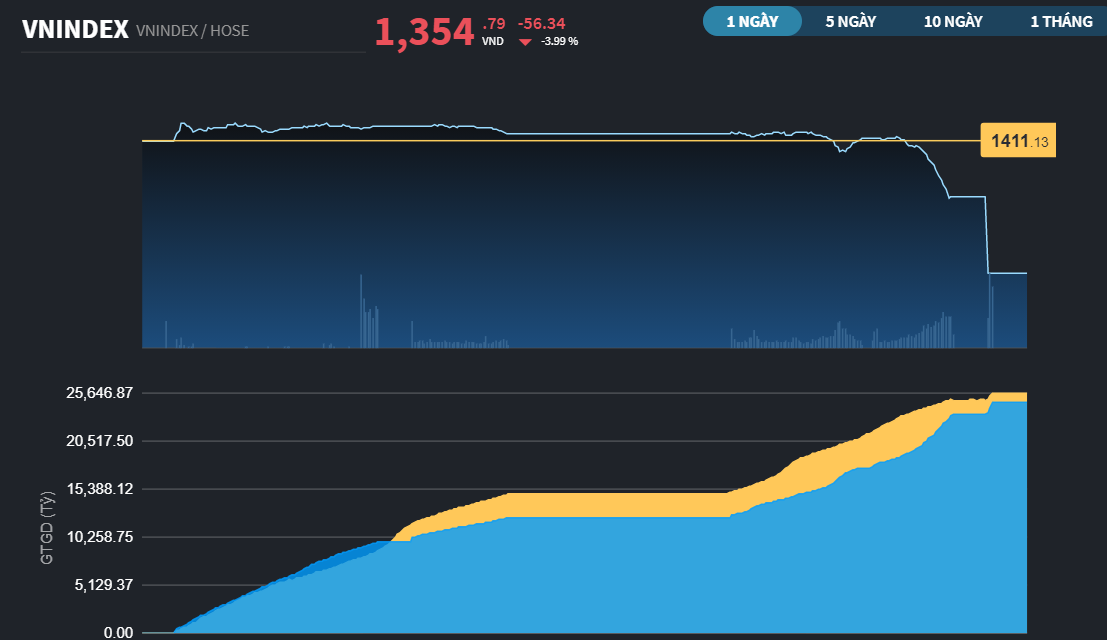Click the 10,258.75 axis label
The height and width of the screenshot is (640, 1107).
(x=100, y=537)
